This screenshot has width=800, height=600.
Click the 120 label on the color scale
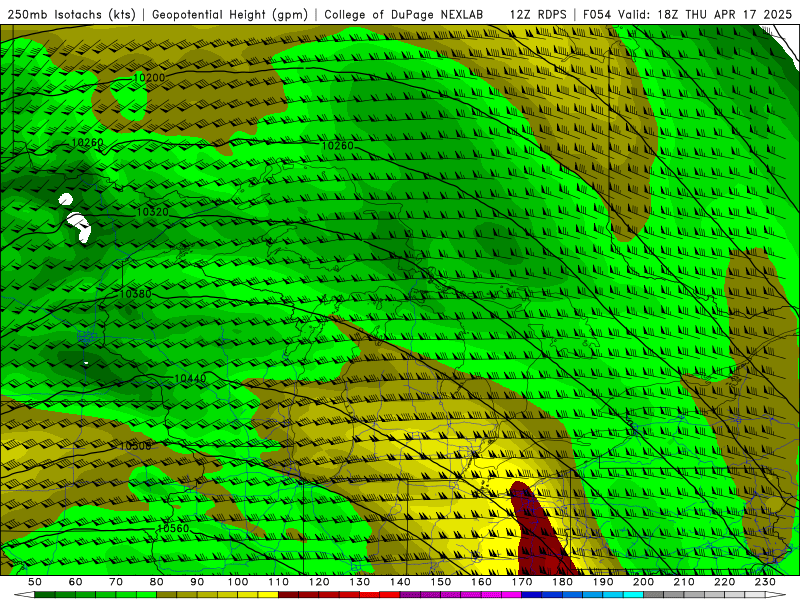coord(319,582)
